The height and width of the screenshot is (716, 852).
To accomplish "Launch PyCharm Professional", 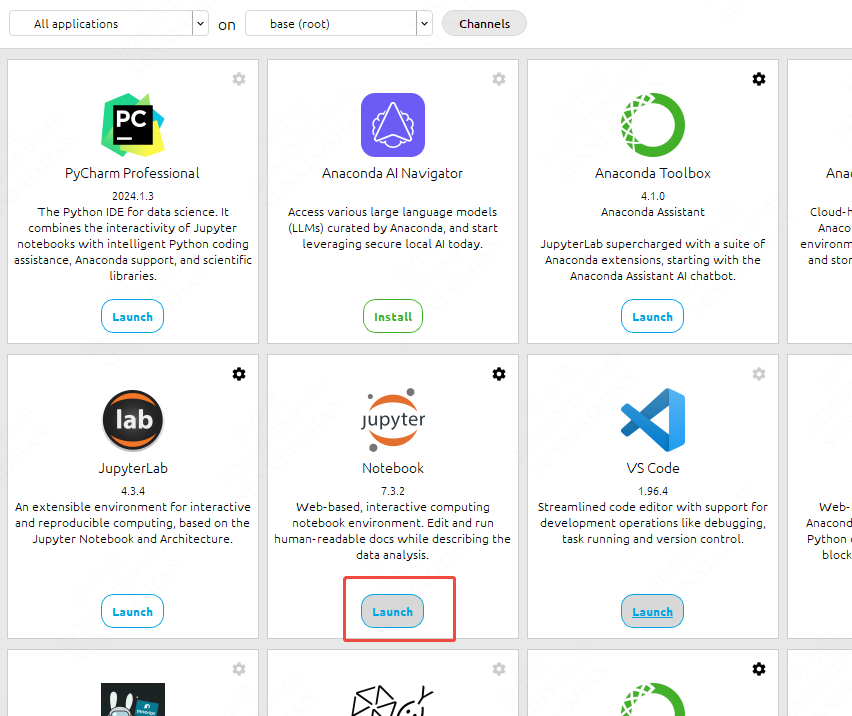I will [133, 316].
